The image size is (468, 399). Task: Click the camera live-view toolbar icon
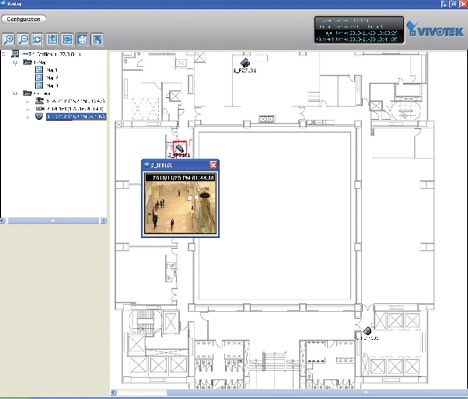82,40
